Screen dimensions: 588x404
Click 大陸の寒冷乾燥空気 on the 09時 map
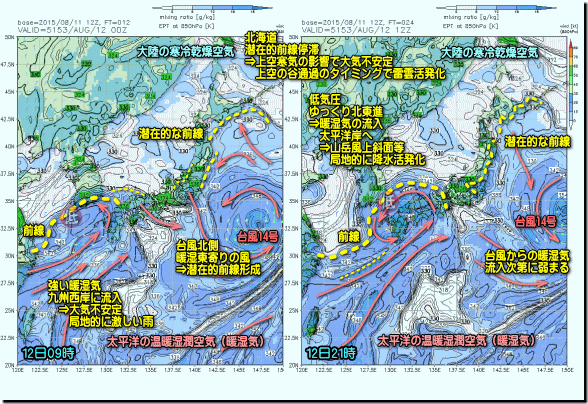[186, 52]
